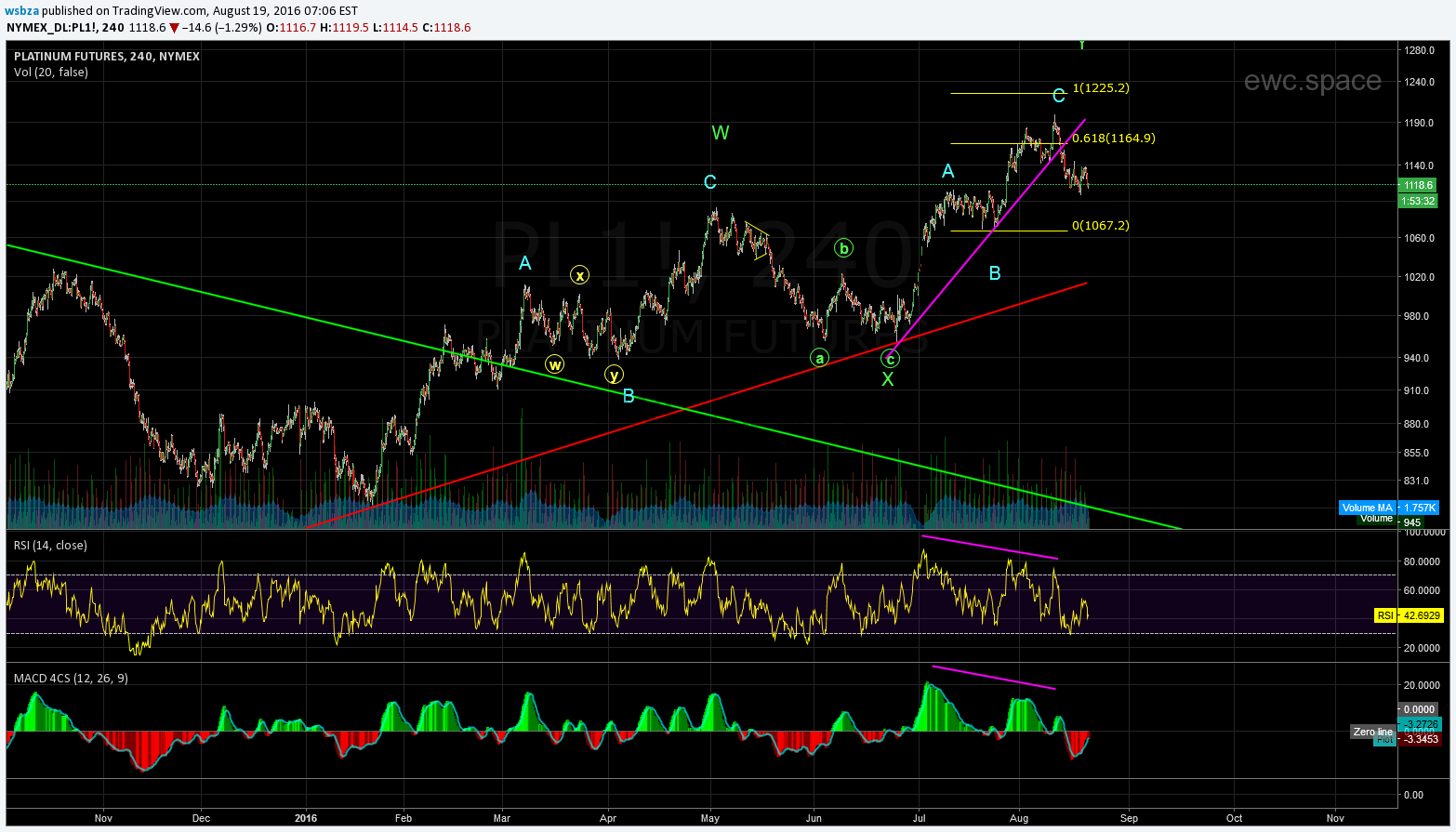The height and width of the screenshot is (832, 1456).
Task: Click the blue Volume MA label
Action: (1367, 508)
